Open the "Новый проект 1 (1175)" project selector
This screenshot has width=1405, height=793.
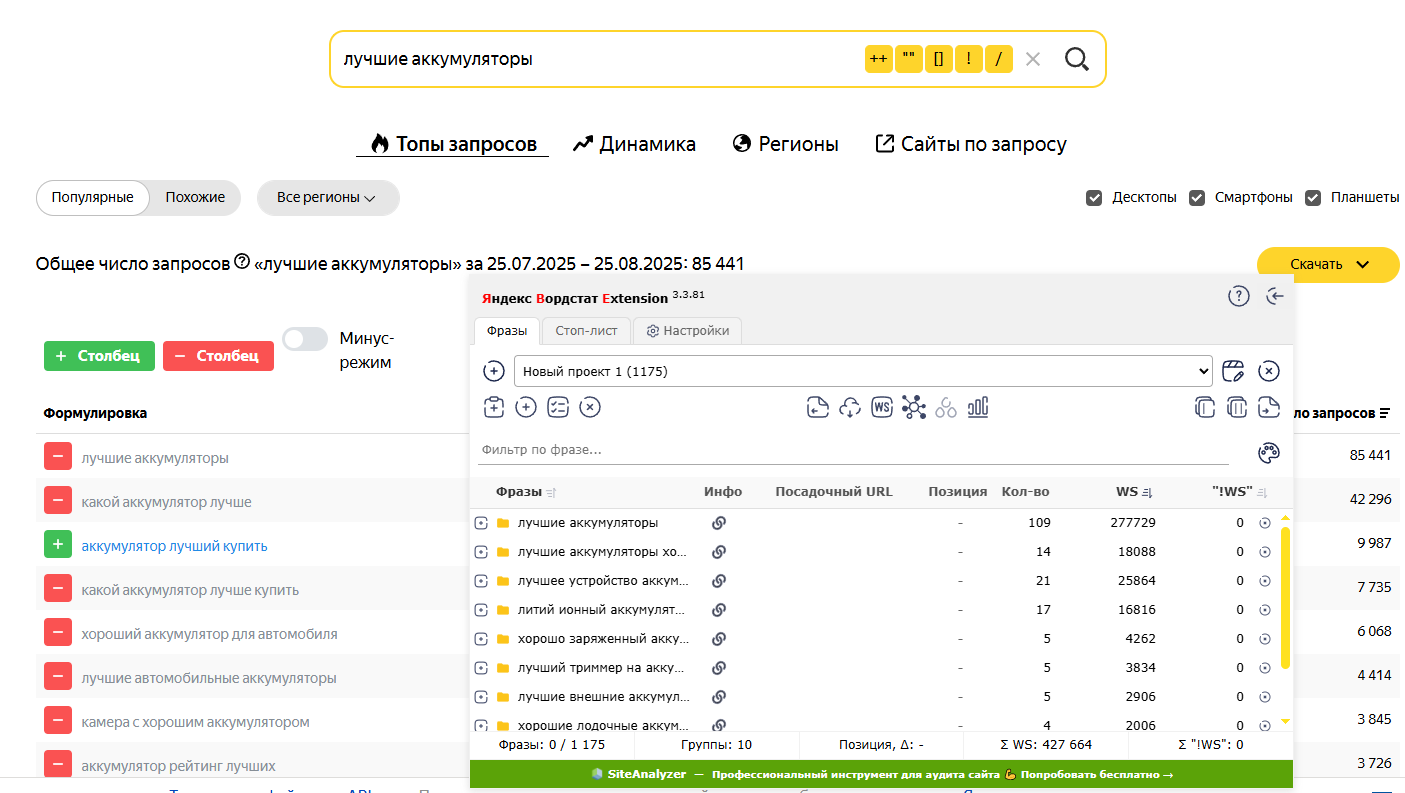pos(863,371)
